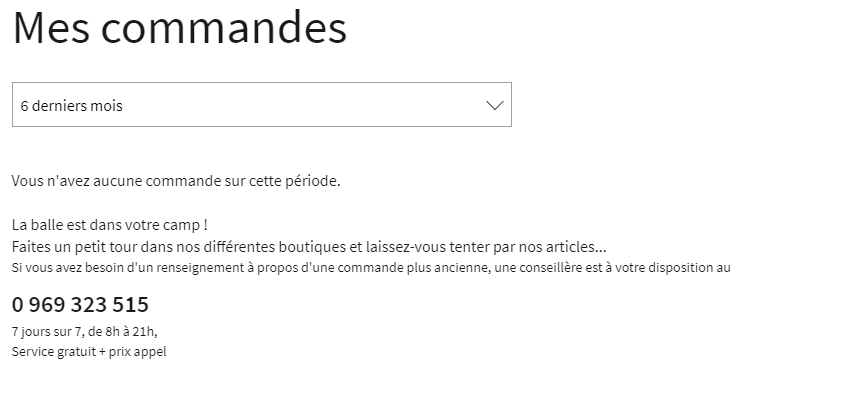Click the word 'commandes' in the heading
This screenshot has width=844, height=408.
[224, 28]
